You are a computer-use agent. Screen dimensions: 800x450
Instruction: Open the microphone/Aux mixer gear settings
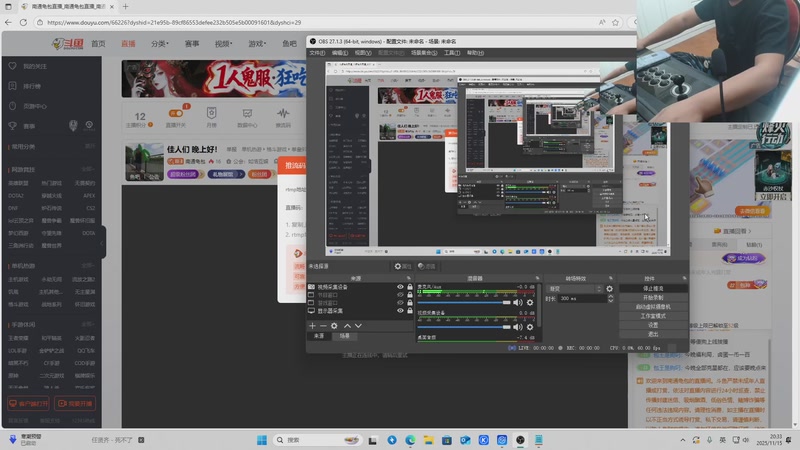[x=530, y=303]
